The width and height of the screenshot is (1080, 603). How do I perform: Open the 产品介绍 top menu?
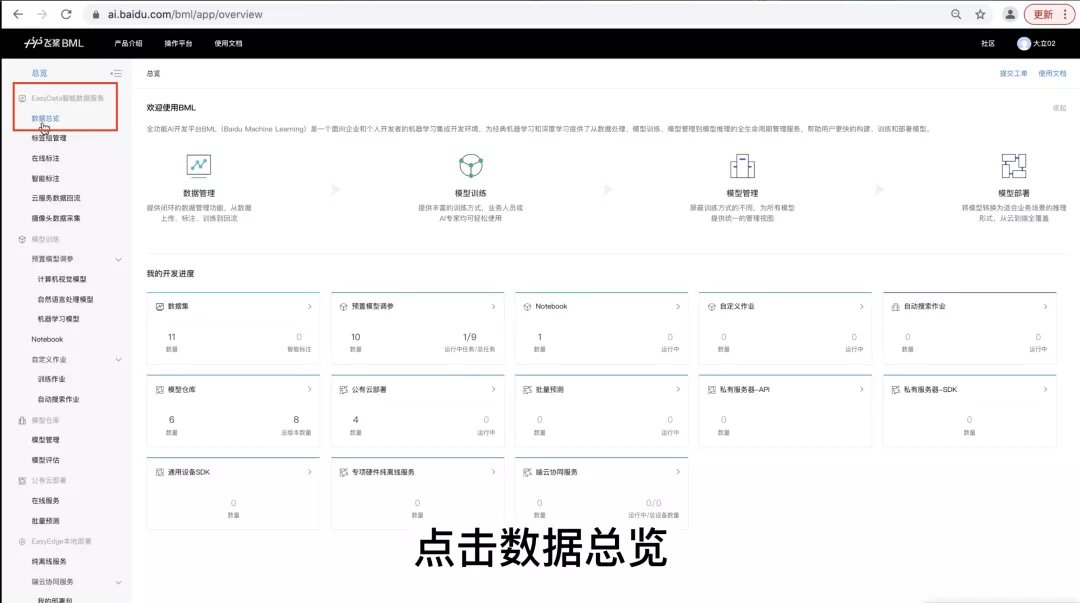128,43
